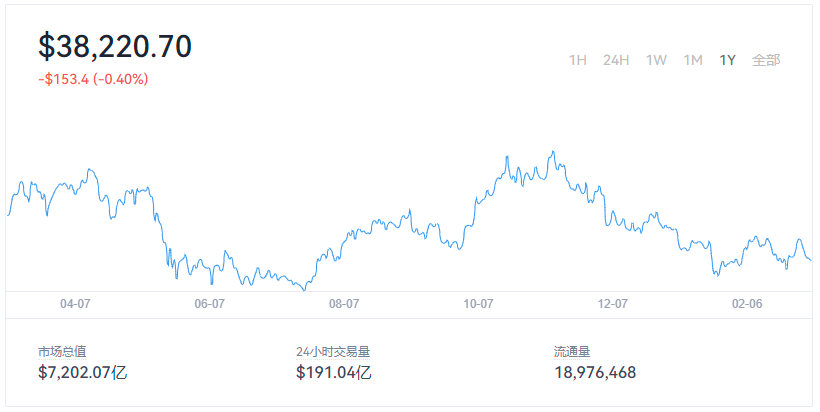Choose the 1W time range

(x=656, y=60)
